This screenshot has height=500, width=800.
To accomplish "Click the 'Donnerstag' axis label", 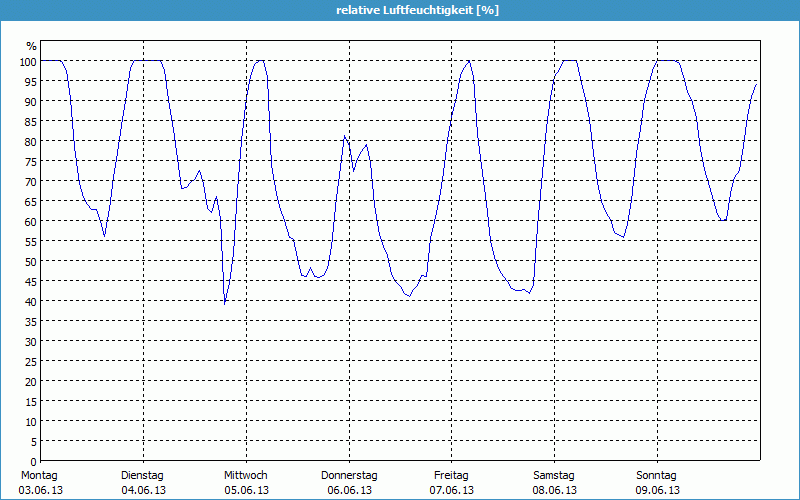I will point(349,475).
